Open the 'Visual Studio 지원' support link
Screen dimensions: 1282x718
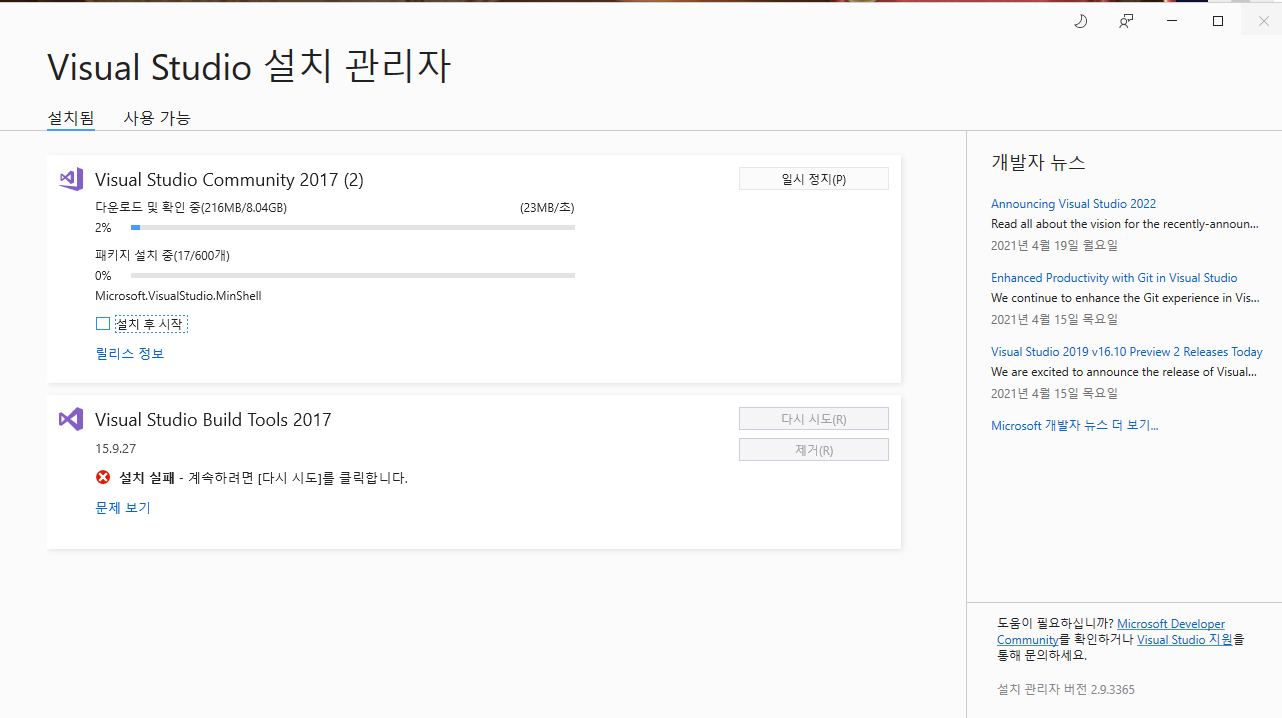pos(1185,640)
